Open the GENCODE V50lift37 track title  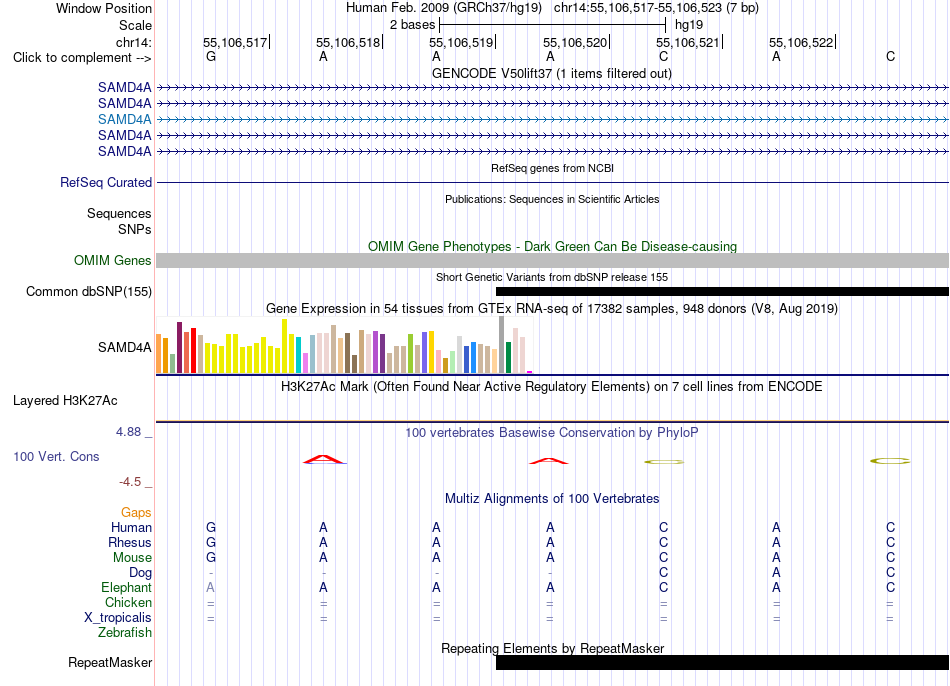(551, 73)
